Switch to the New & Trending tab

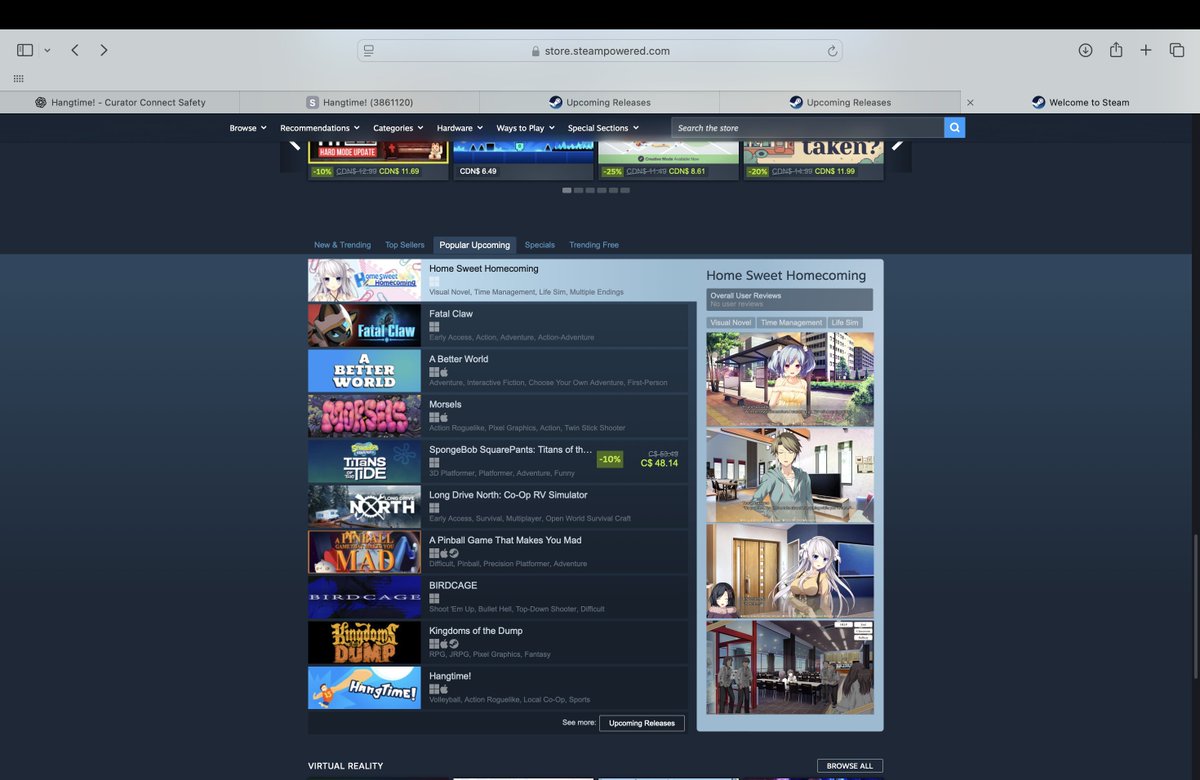342,245
